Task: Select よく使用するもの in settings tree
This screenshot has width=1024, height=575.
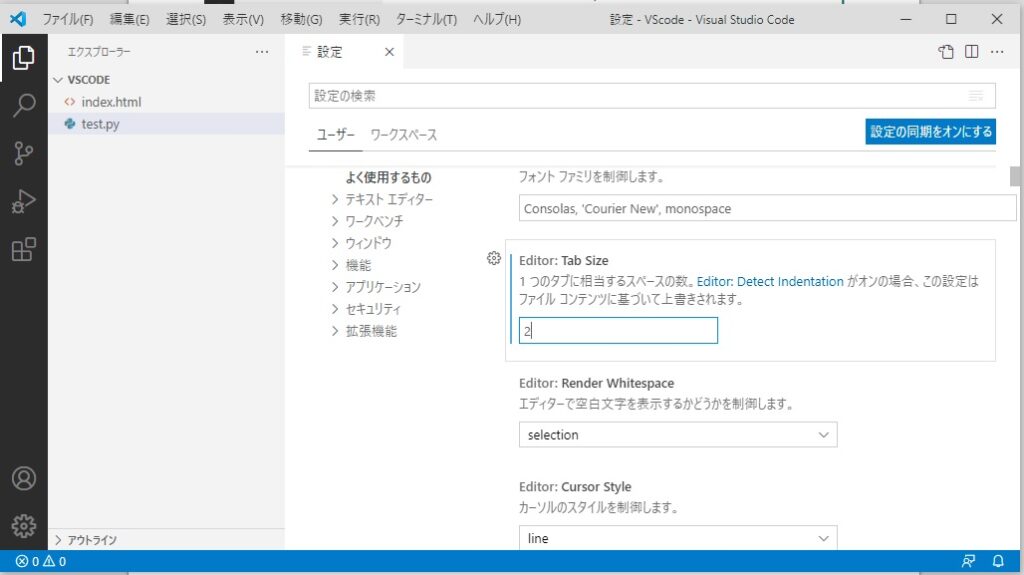Action: (x=389, y=177)
